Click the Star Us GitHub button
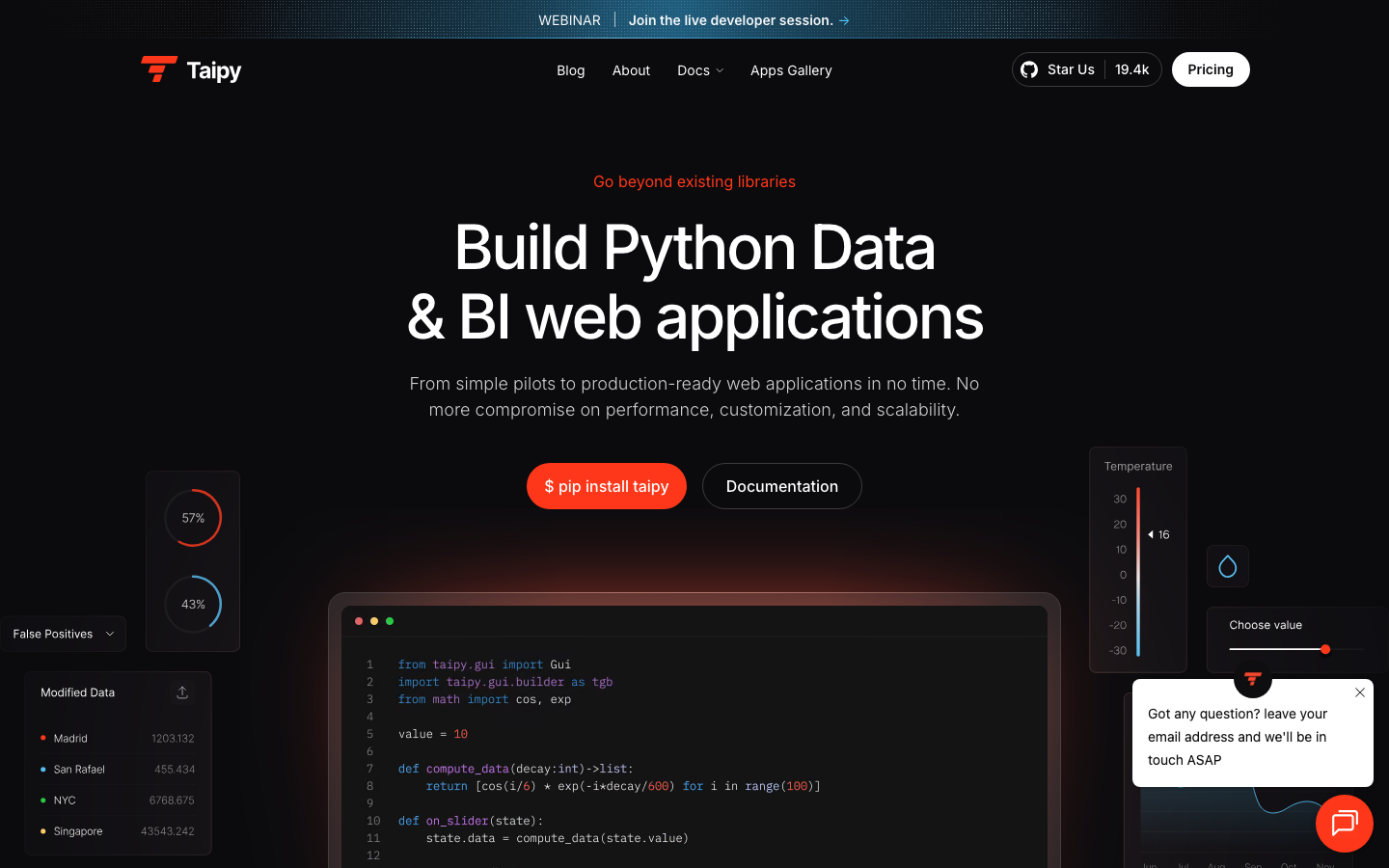The height and width of the screenshot is (868, 1389). (x=1086, y=69)
